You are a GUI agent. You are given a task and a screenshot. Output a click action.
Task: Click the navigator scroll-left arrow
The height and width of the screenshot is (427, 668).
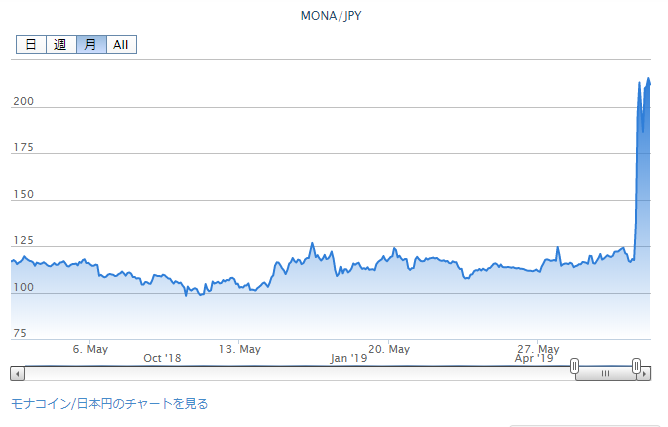point(17,374)
